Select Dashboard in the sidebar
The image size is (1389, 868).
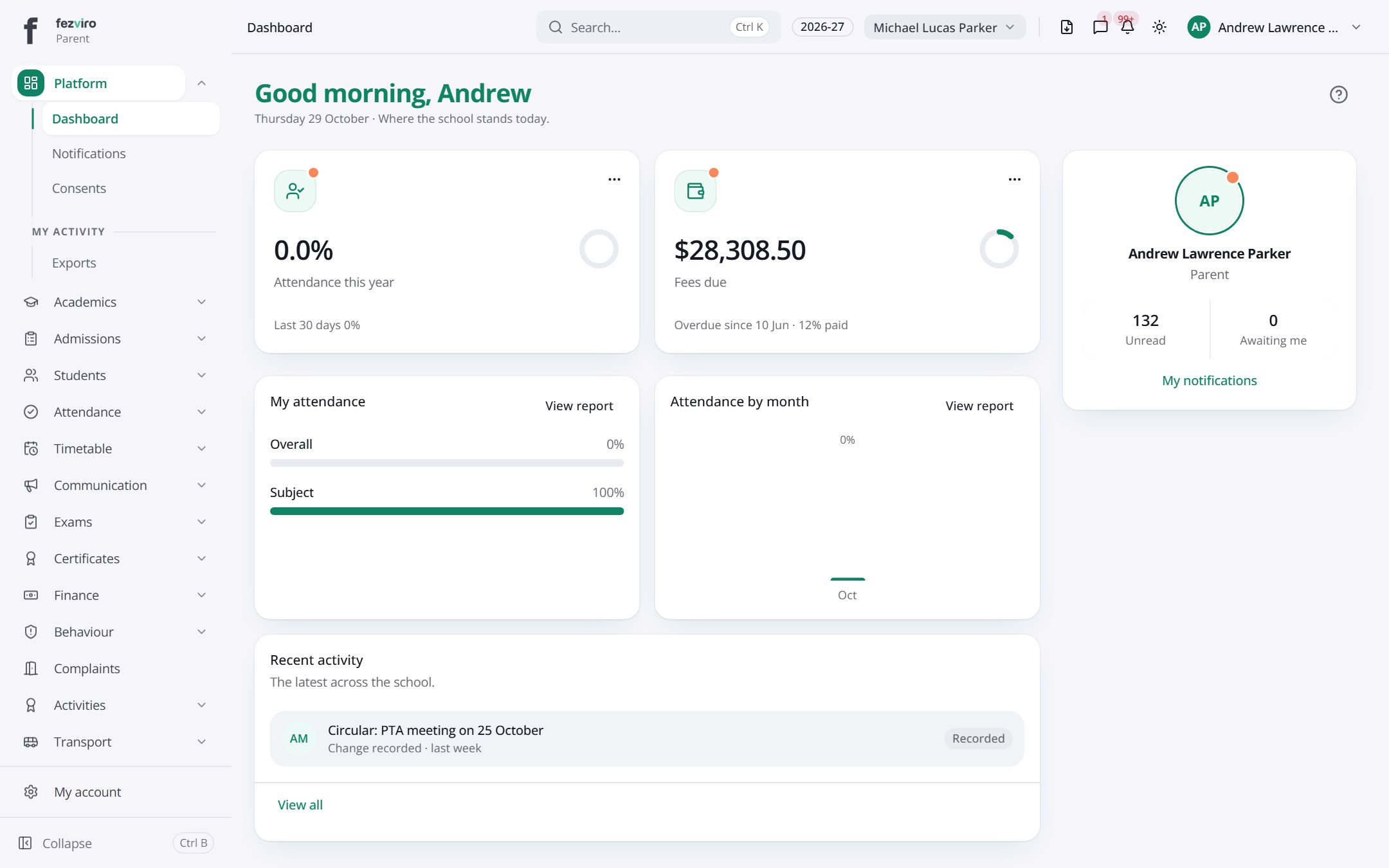coord(131,119)
